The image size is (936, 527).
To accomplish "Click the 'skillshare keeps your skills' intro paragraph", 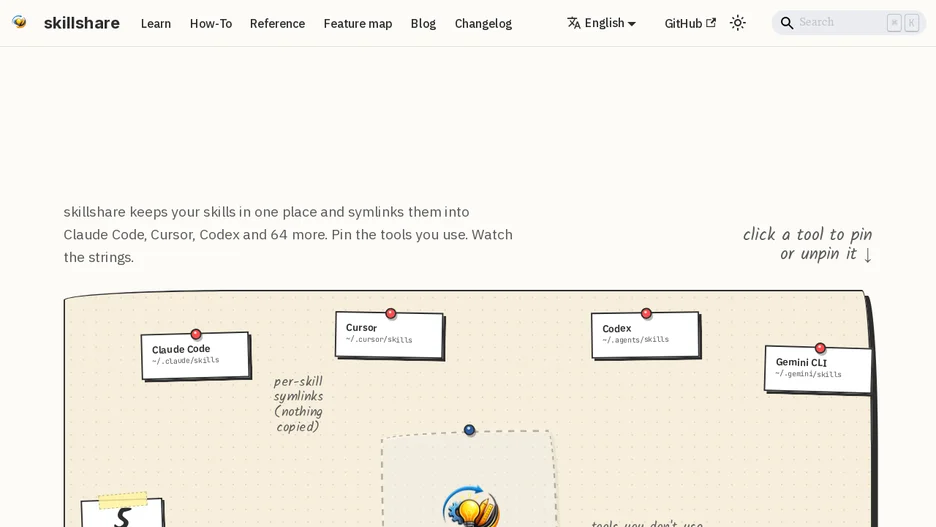I will pyautogui.click(x=288, y=235).
